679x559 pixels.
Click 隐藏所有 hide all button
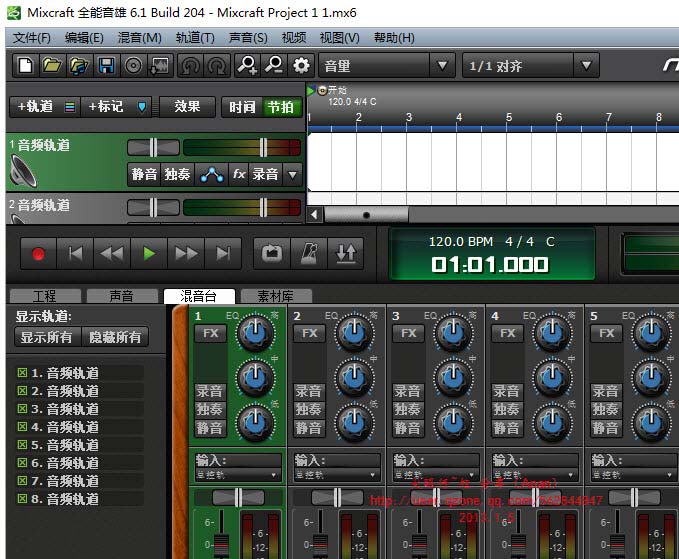point(115,337)
